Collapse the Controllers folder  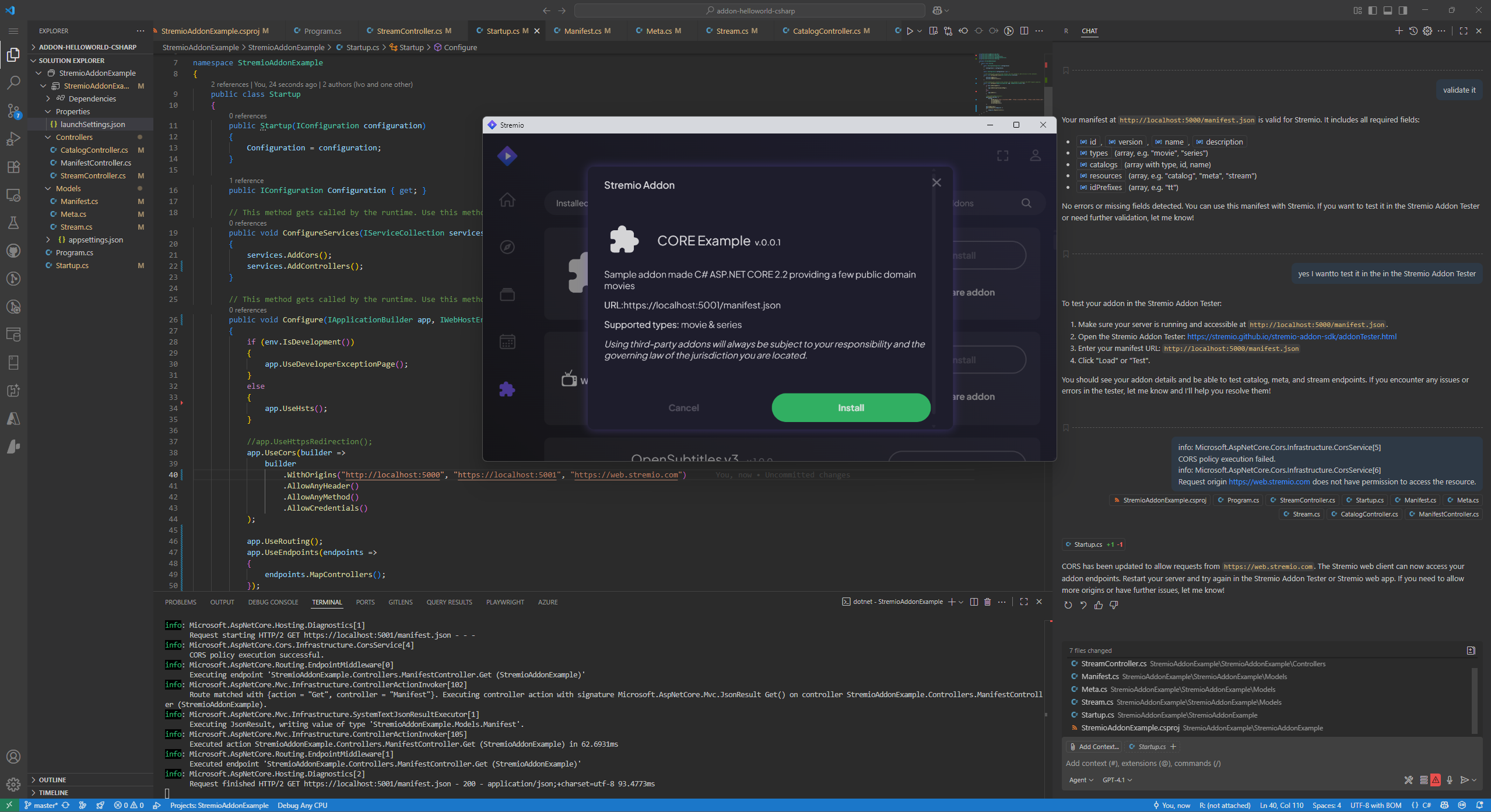[48, 137]
